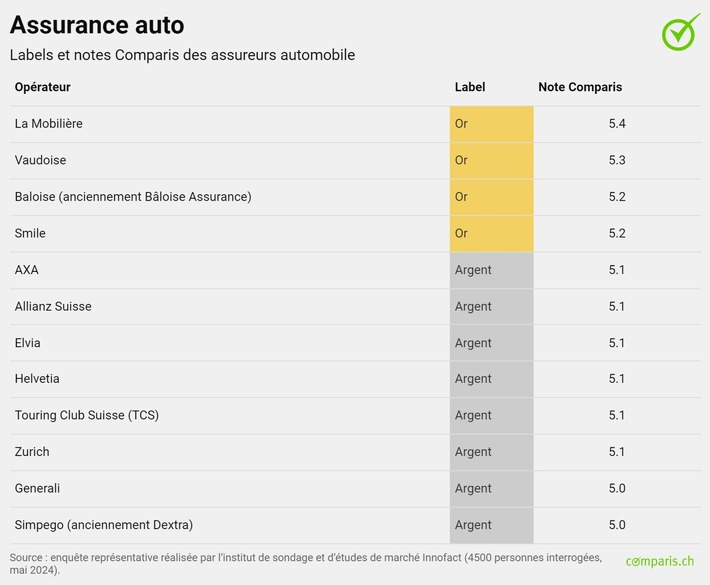Click the Zurich operator name

pyautogui.click(x=32, y=452)
